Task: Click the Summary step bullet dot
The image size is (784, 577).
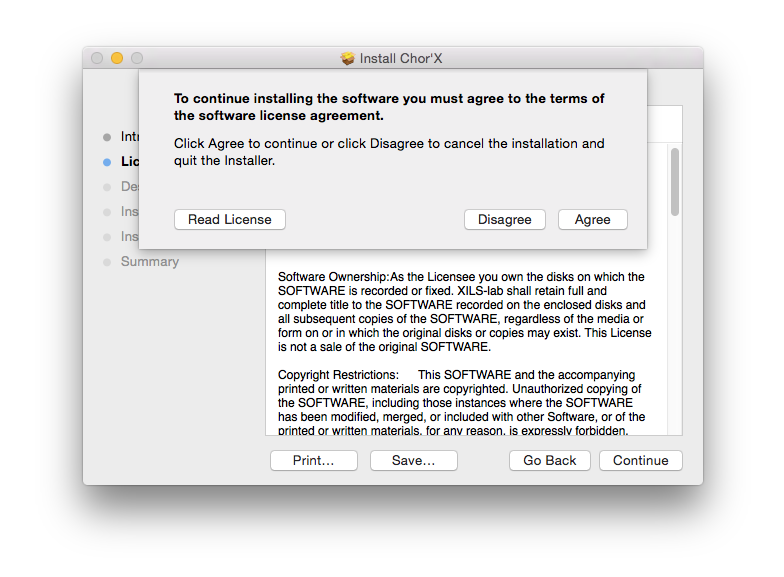Action: [x=107, y=262]
